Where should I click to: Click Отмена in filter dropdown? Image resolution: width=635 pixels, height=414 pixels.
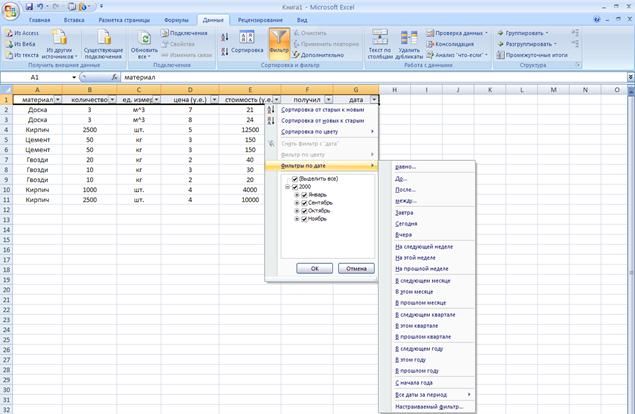pos(356,269)
